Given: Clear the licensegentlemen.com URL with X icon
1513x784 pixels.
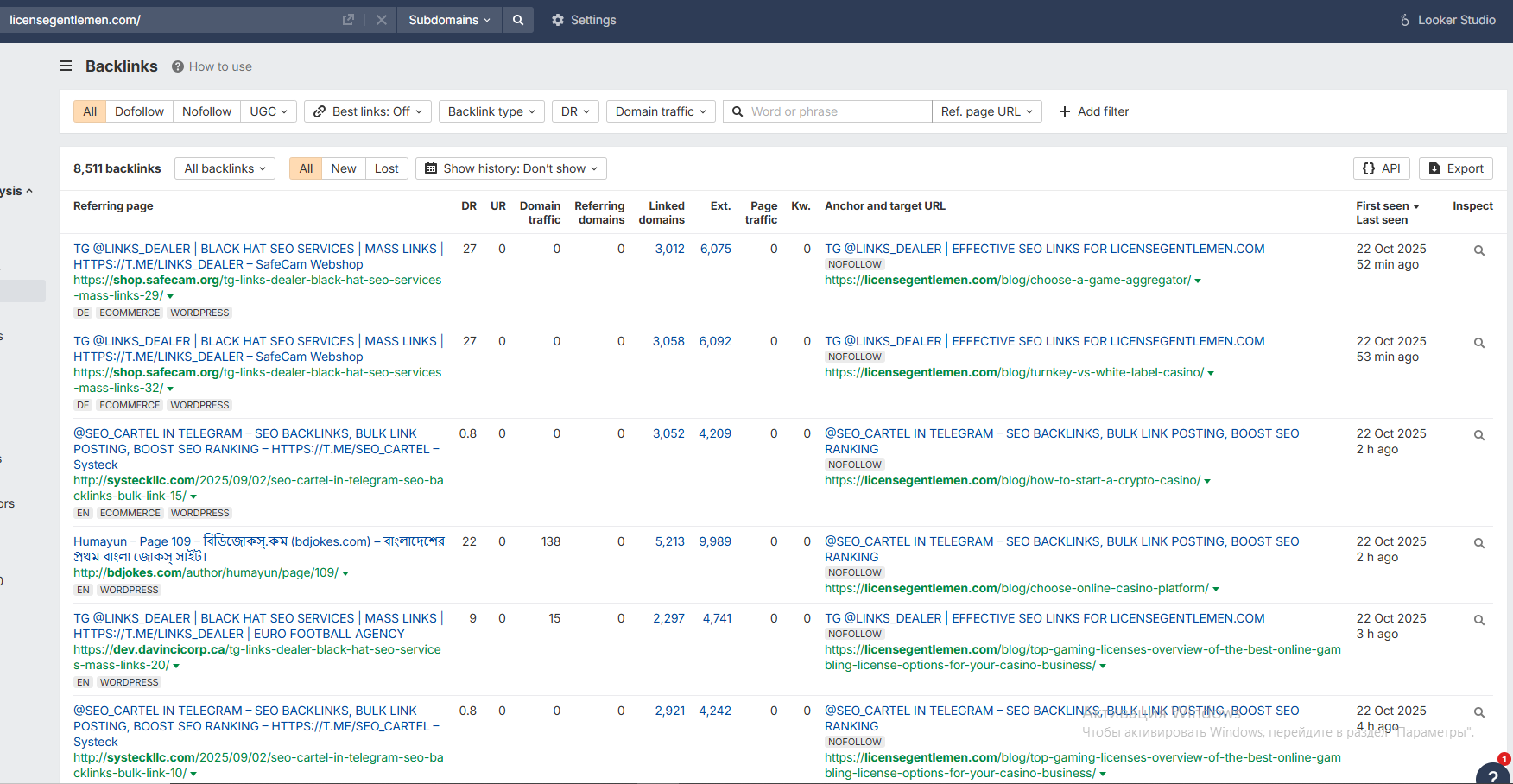Looking at the screenshot, I should (x=381, y=20).
